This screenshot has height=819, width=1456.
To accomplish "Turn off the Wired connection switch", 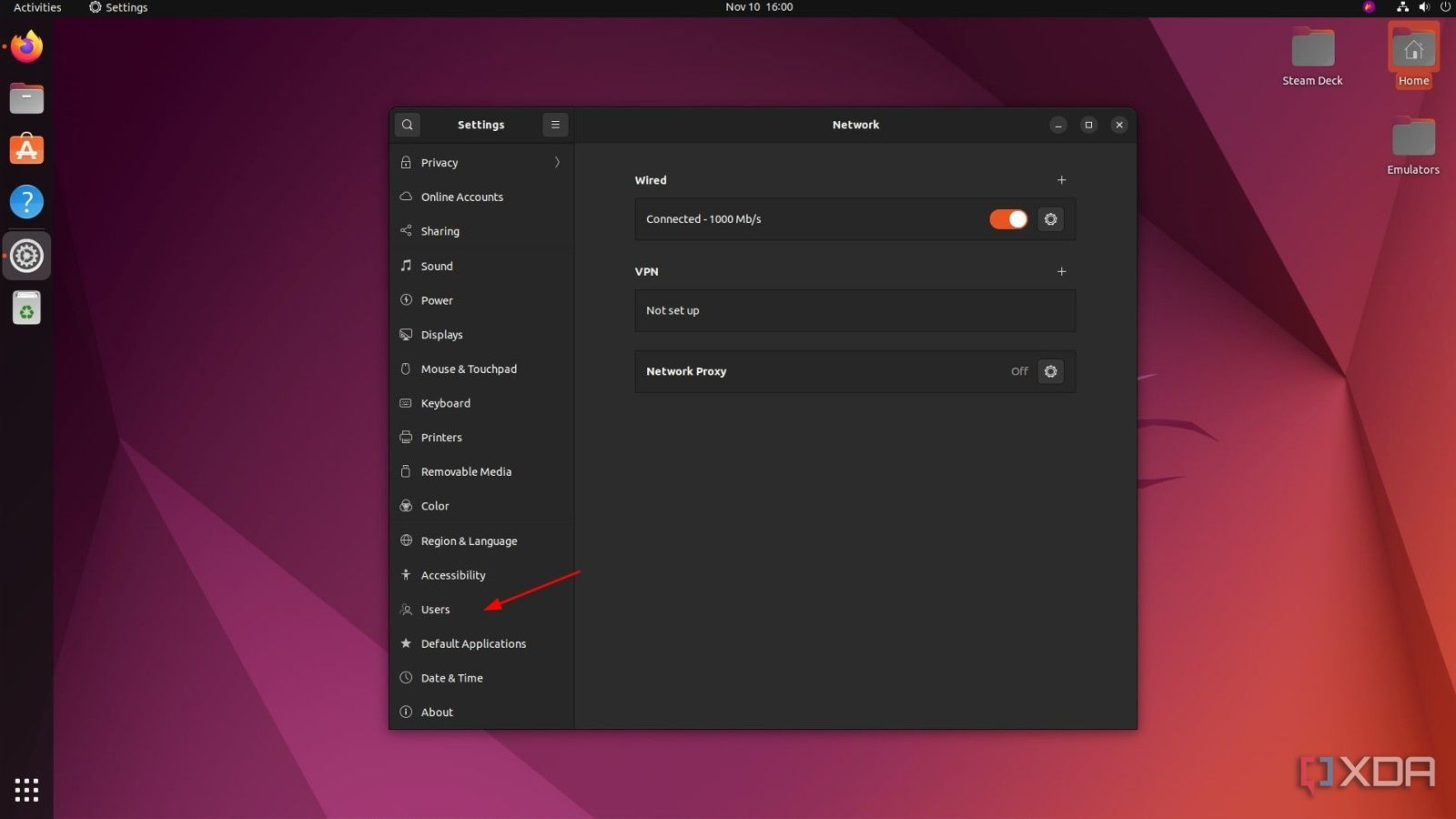I will [x=1008, y=219].
